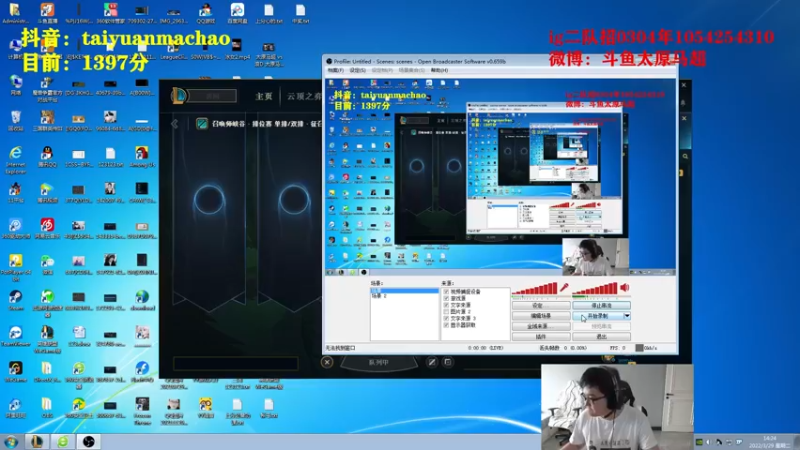Select the highlighted first scene in the scene list

coord(404,290)
